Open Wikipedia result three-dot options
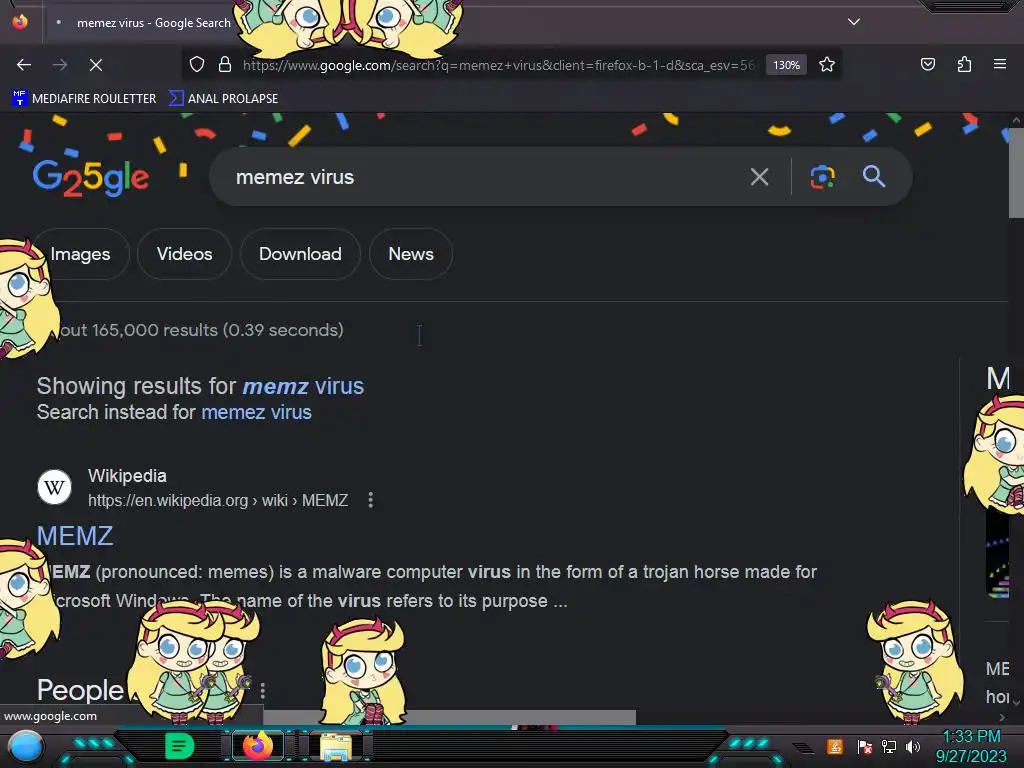The image size is (1024, 768). [x=370, y=500]
